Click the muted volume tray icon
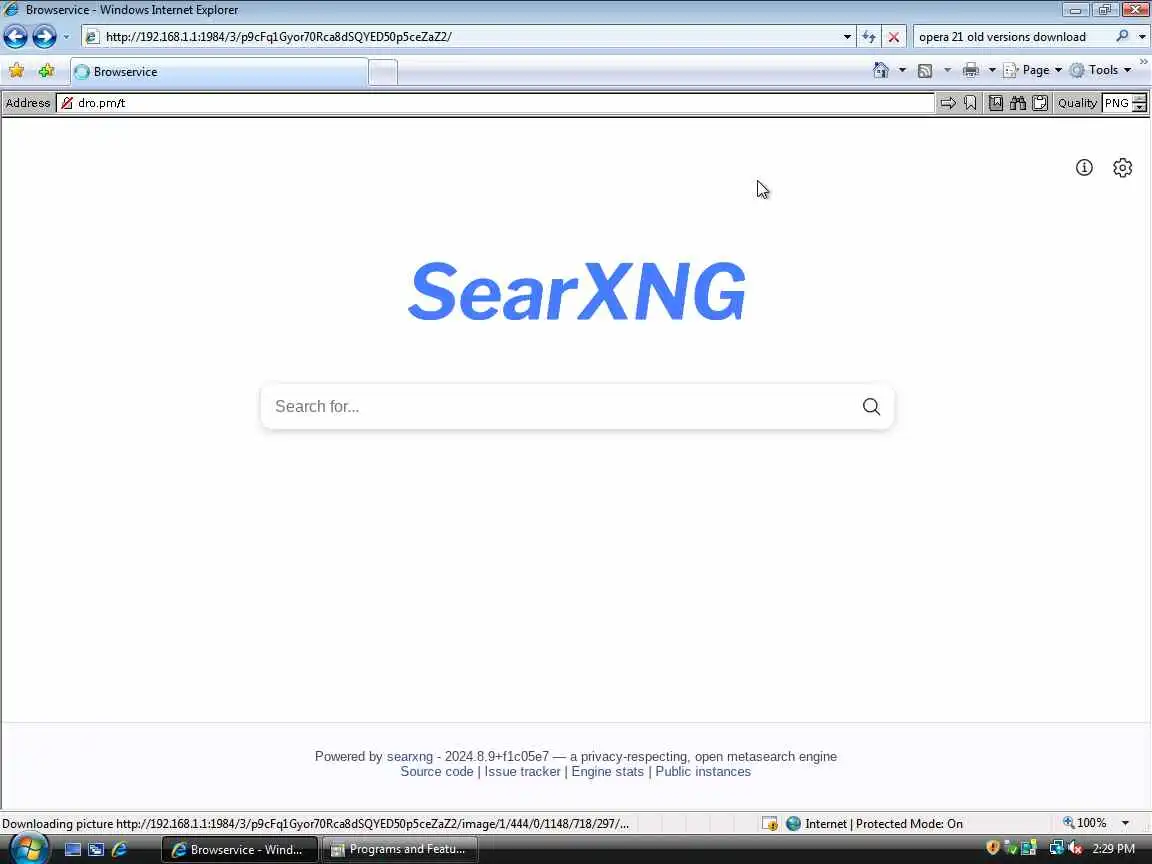Screen dimensions: 1152x864 click(x=1076, y=848)
